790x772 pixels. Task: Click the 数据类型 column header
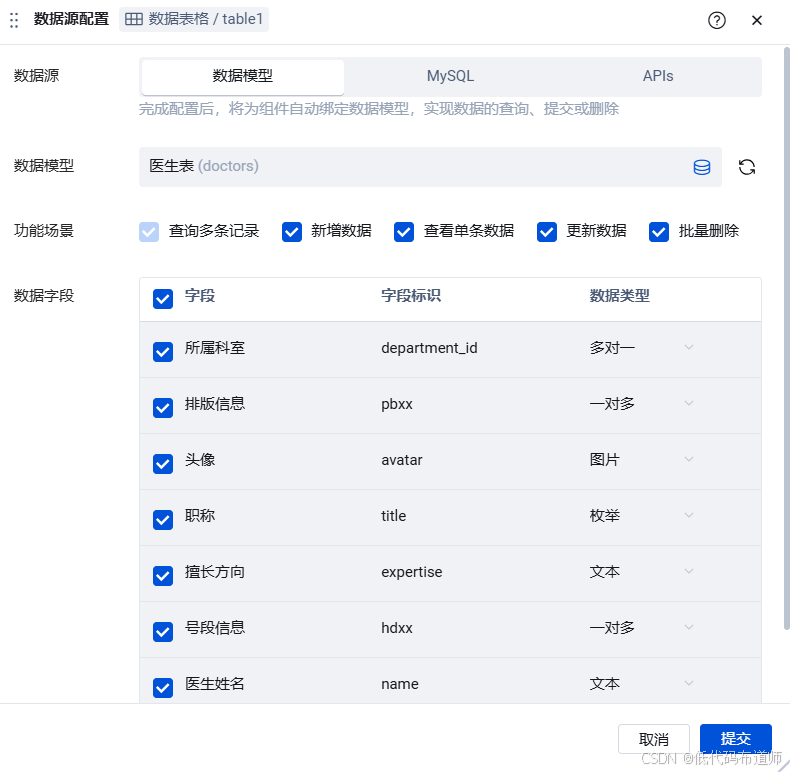click(x=620, y=295)
